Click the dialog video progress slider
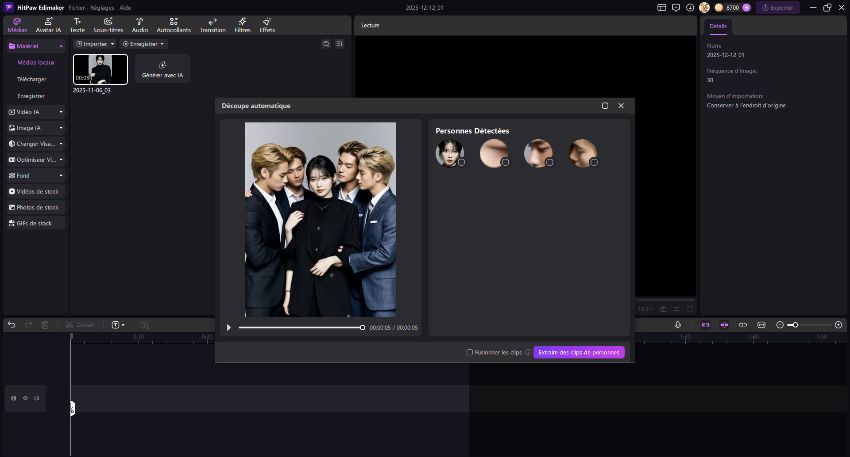This screenshot has height=457, width=850. tap(300, 327)
